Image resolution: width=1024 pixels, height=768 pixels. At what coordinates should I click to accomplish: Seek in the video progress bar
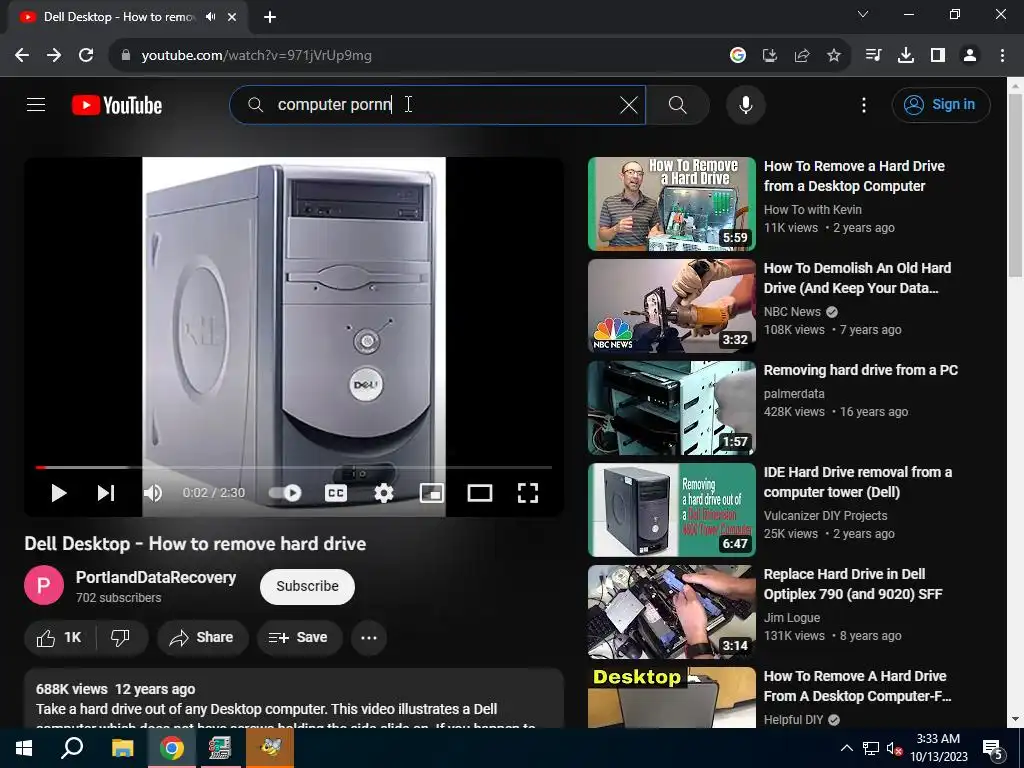click(x=294, y=468)
